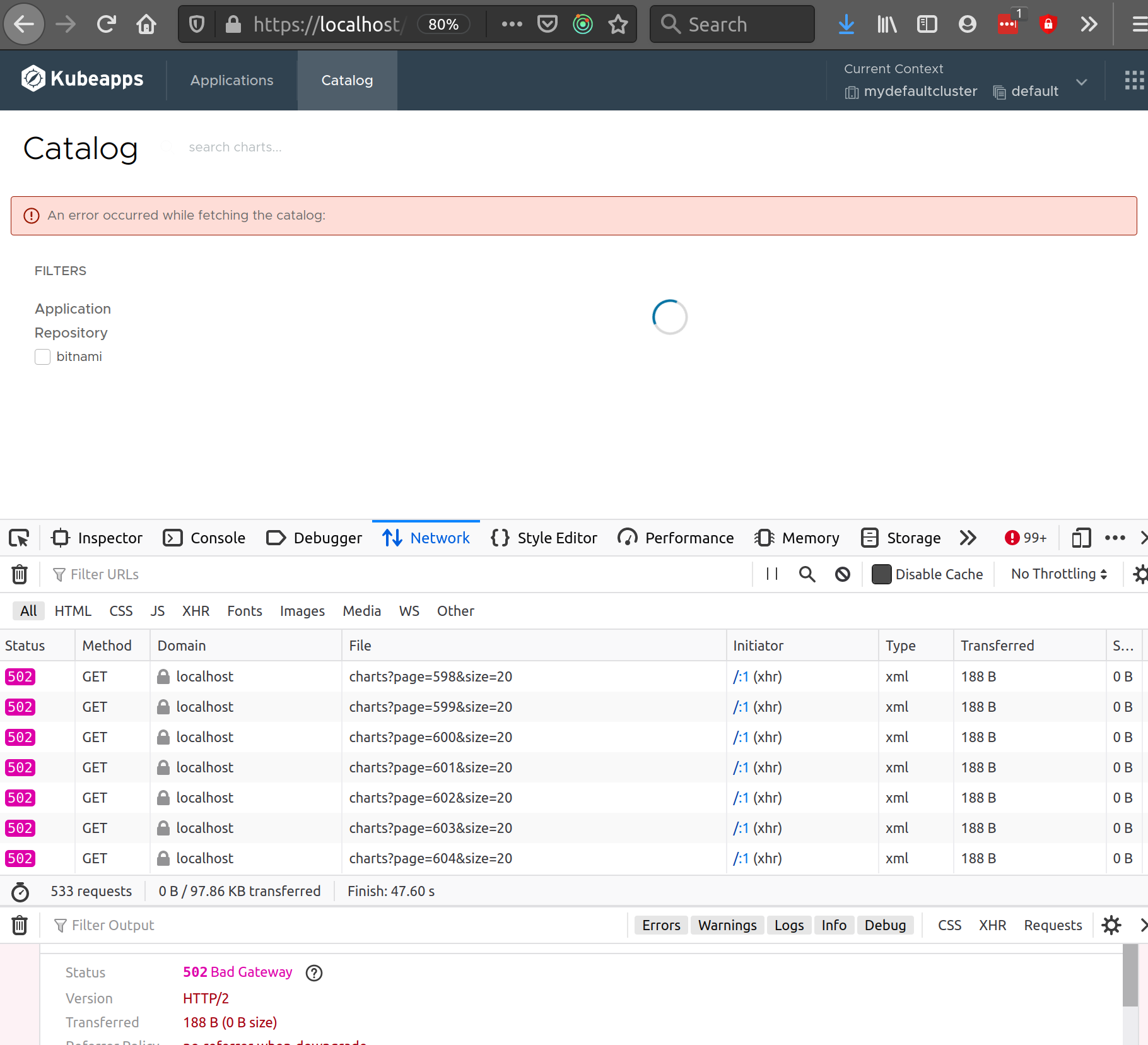Open the Performance panel
This screenshot has width=1148, height=1045.
[675, 538]
